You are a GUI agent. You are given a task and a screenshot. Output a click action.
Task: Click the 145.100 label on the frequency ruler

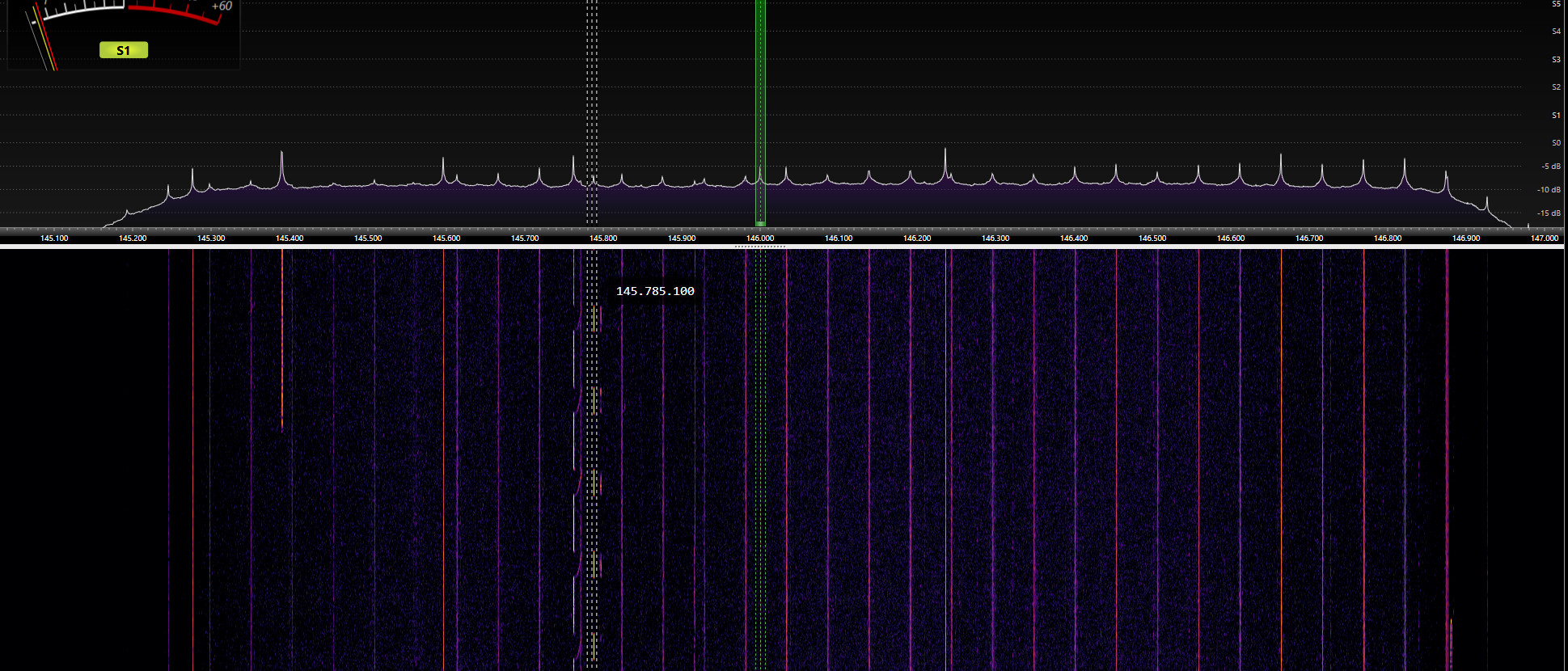coord(54,238)
